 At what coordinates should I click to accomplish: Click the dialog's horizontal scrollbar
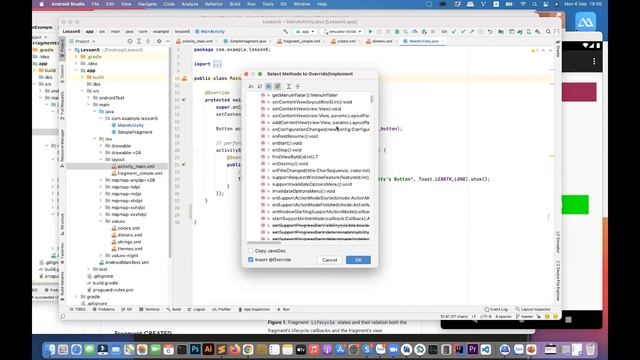[264, 242]
